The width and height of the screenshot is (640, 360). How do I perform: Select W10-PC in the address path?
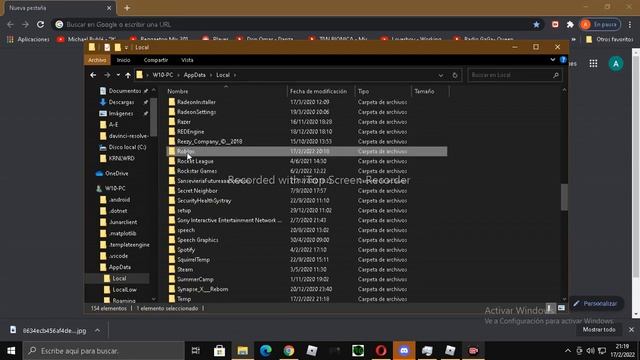point(163,75)
